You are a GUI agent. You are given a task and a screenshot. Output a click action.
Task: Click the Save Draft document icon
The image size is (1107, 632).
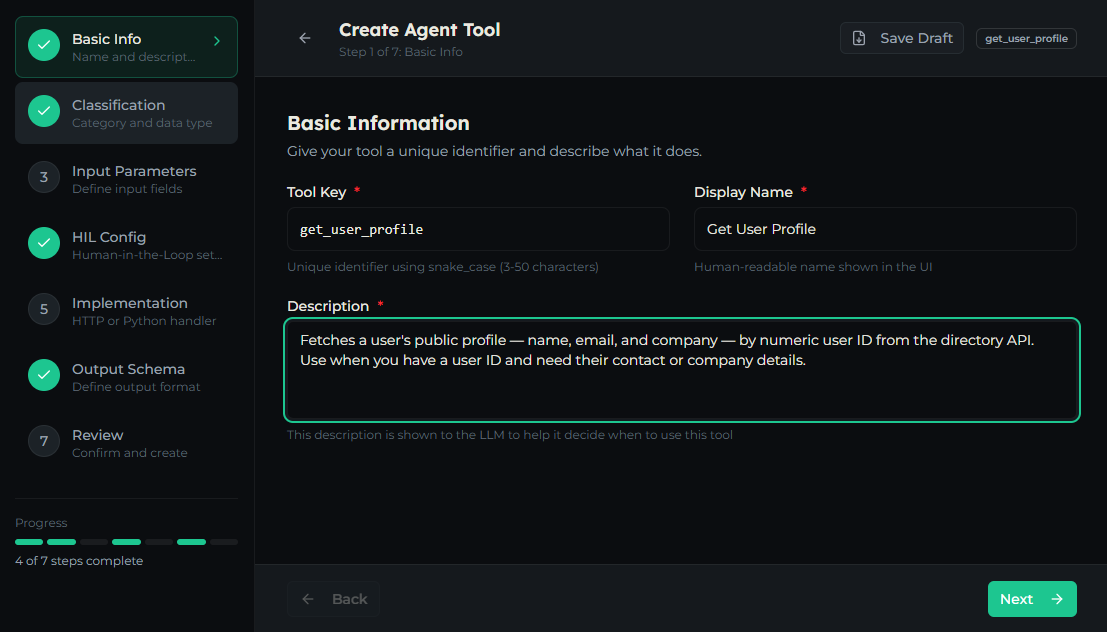click(858, 38)
